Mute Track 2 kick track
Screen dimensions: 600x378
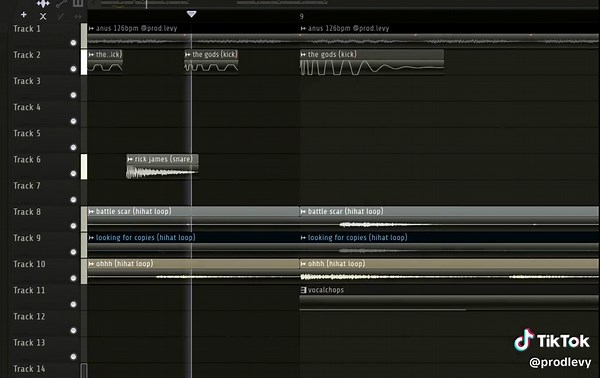[73, 69]
